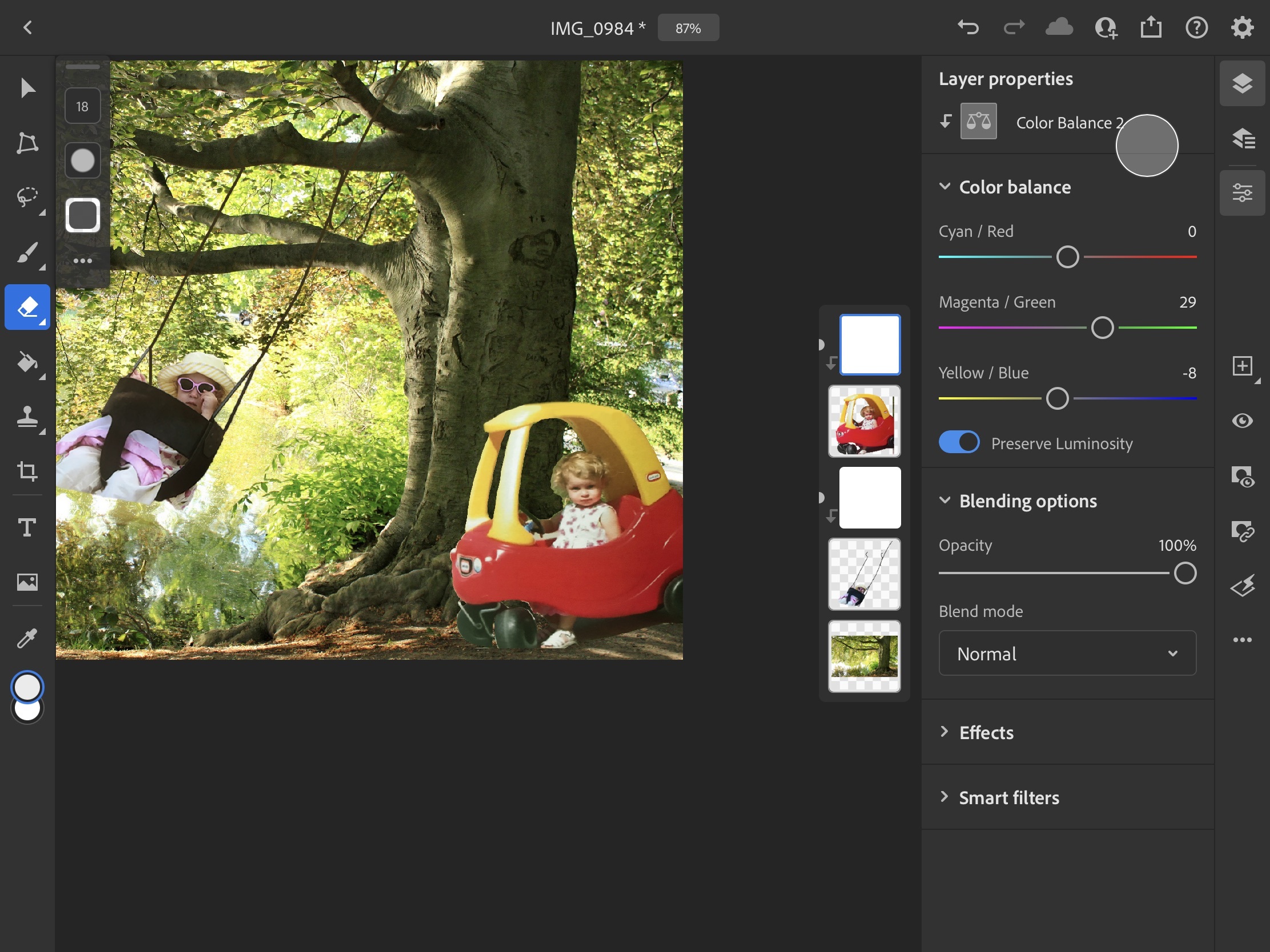This screenshot has height=952, width=1270.
Task: Invite collaborators with the person-plus icon
Action: 1106,27
